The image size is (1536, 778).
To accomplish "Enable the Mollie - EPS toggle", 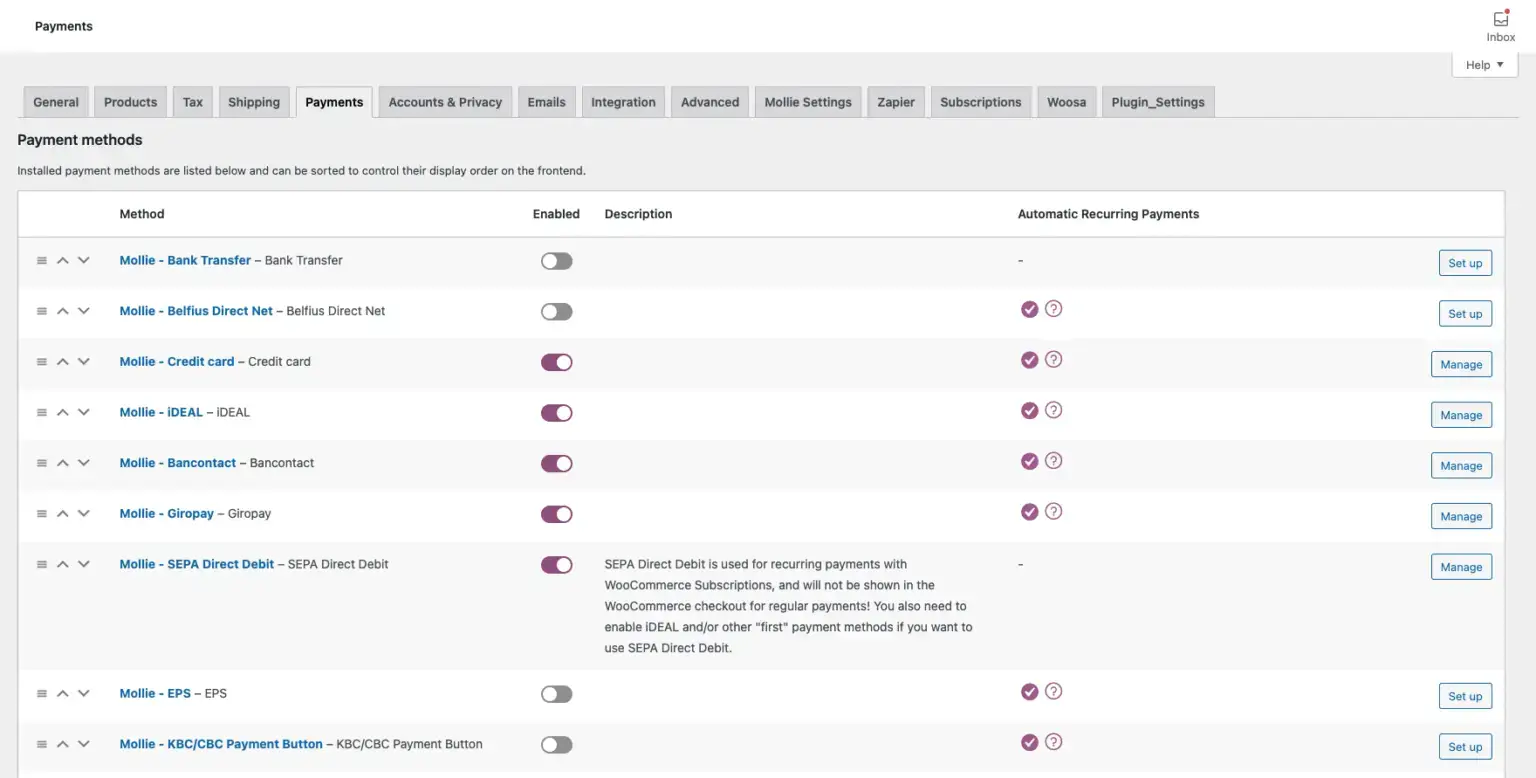I will click(x=556, y=694).
